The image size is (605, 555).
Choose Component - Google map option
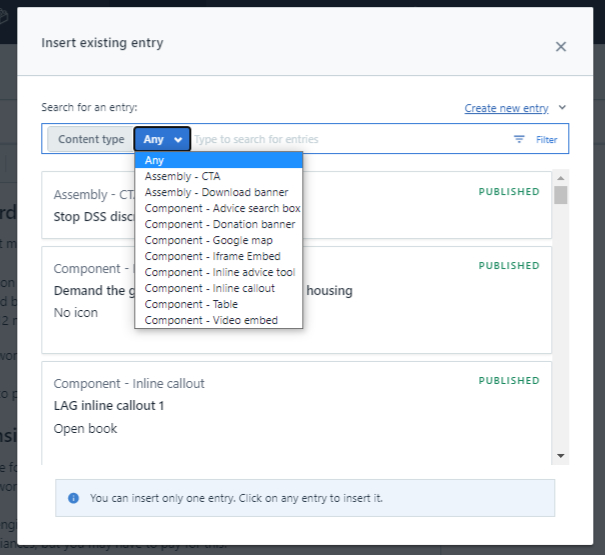tap(218, 240)
